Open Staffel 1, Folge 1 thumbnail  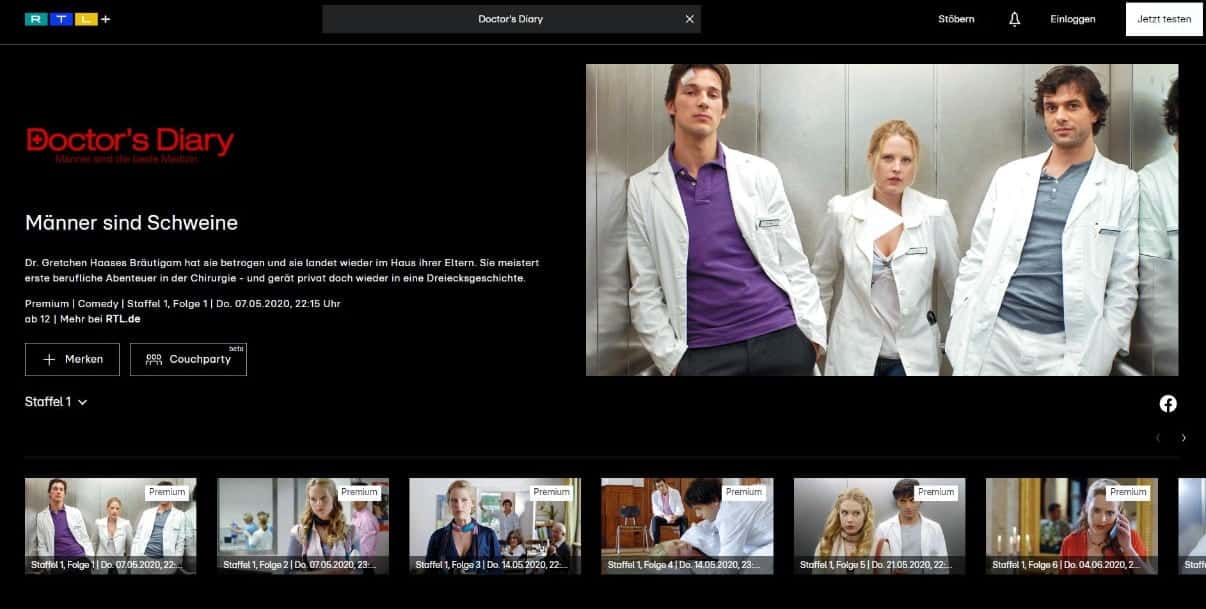111,526
